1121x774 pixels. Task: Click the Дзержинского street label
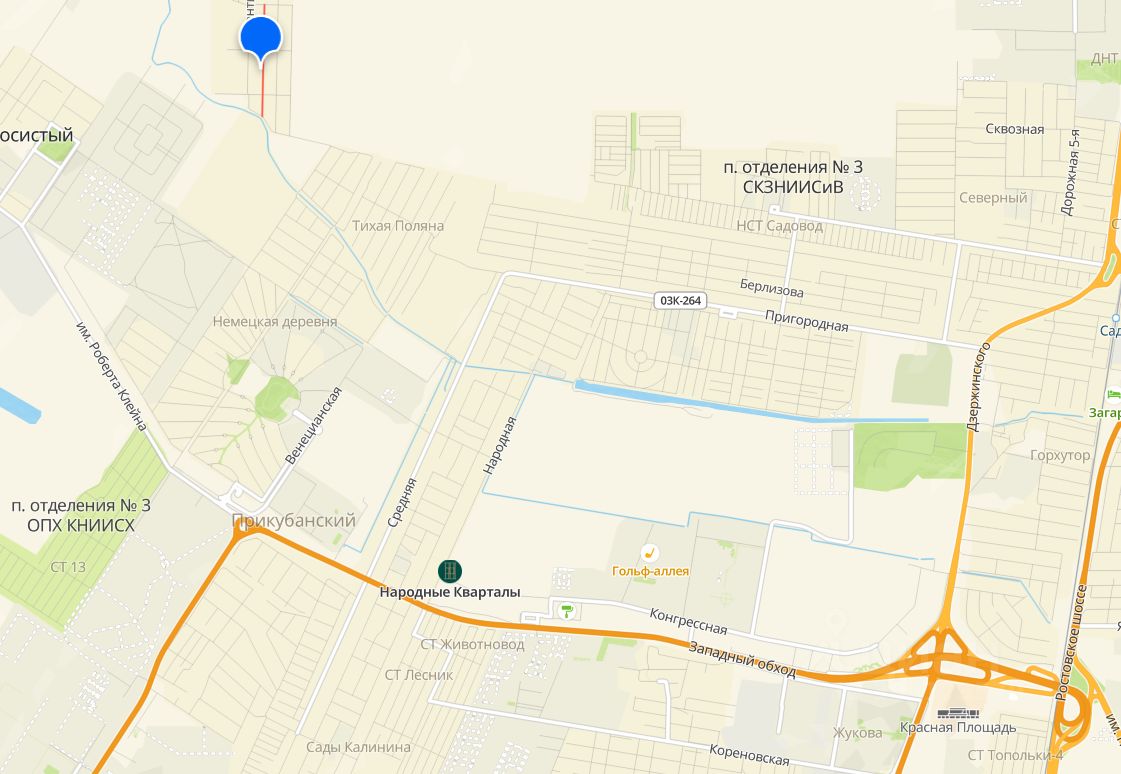point(978,387)
